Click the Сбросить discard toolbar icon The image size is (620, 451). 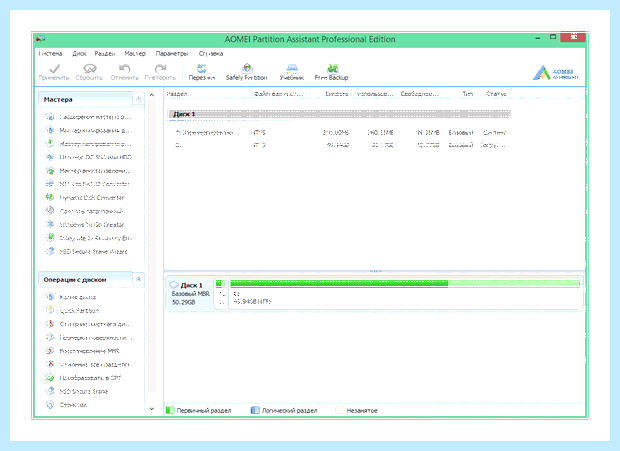[x=89, y=69]
